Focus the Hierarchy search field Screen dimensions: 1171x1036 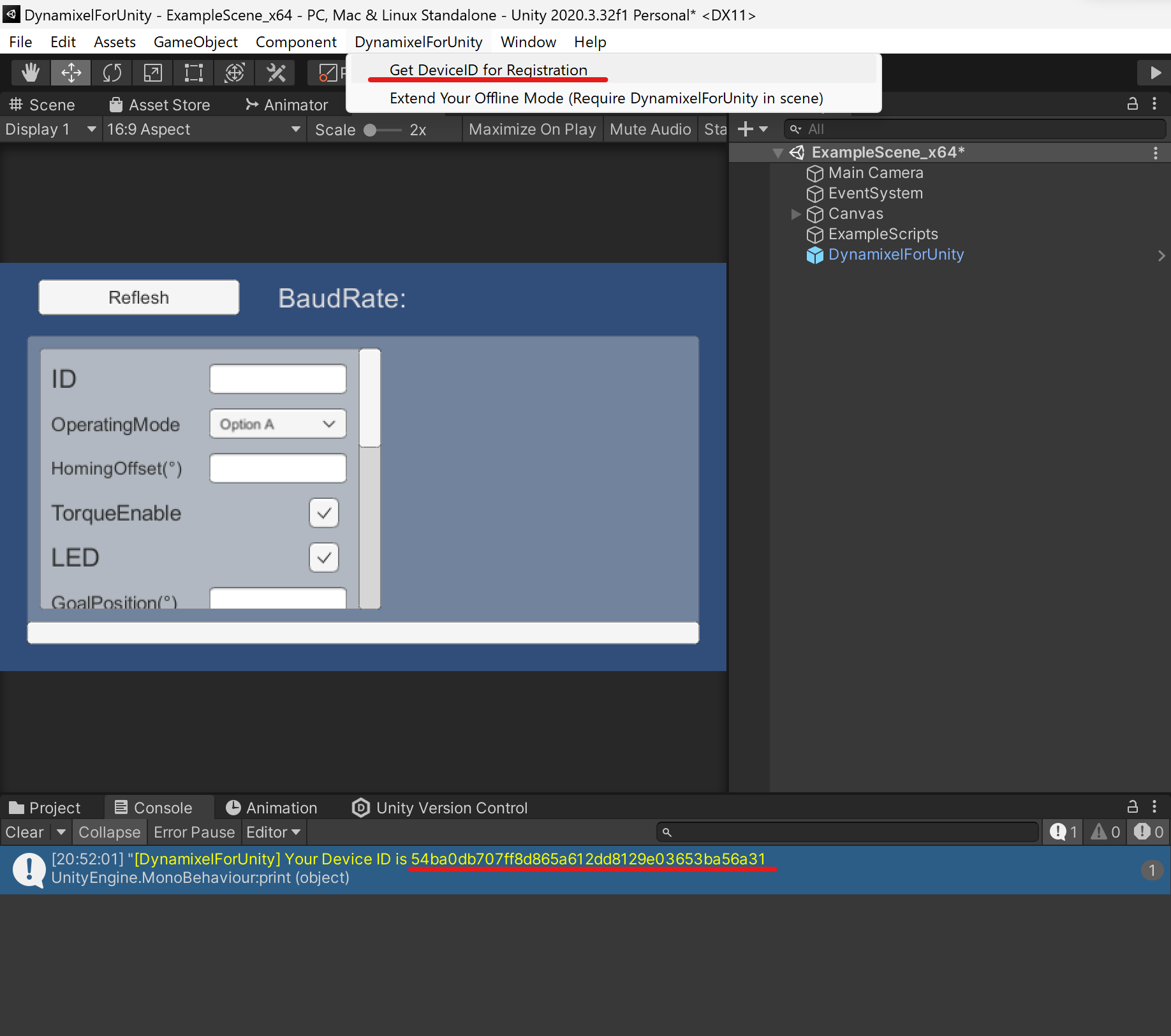click(x=975, y=129)
